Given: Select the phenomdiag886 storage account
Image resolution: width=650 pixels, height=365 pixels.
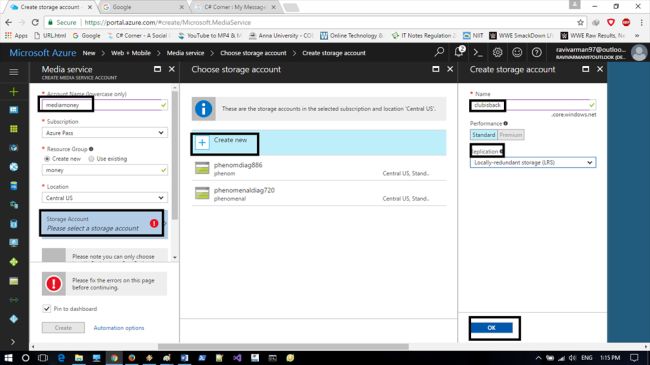Looking at the screenshot, I should (x=318, y=168).
